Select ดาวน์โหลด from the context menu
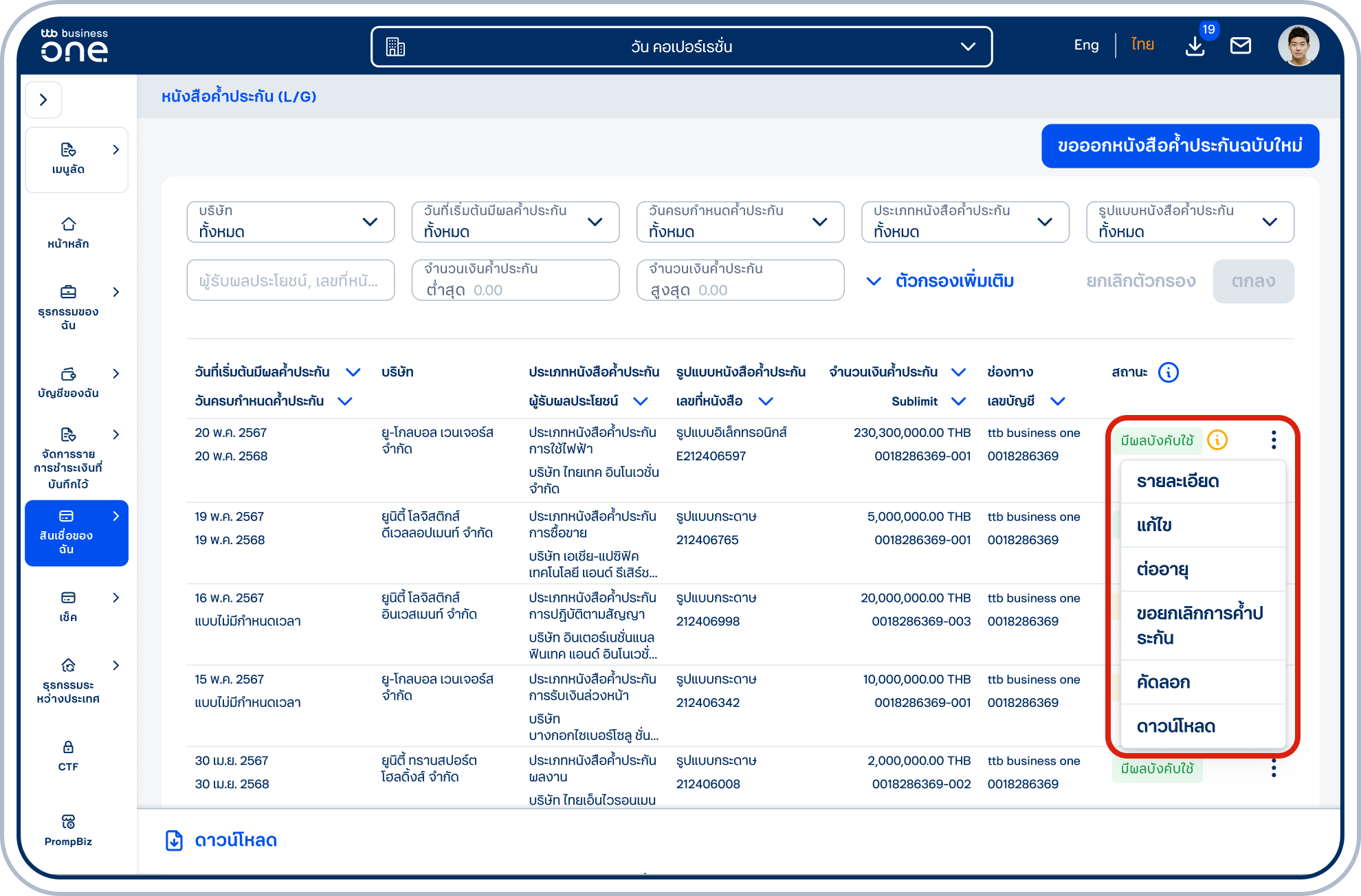Screen dimensions: 1361x896 point(1203,726)
